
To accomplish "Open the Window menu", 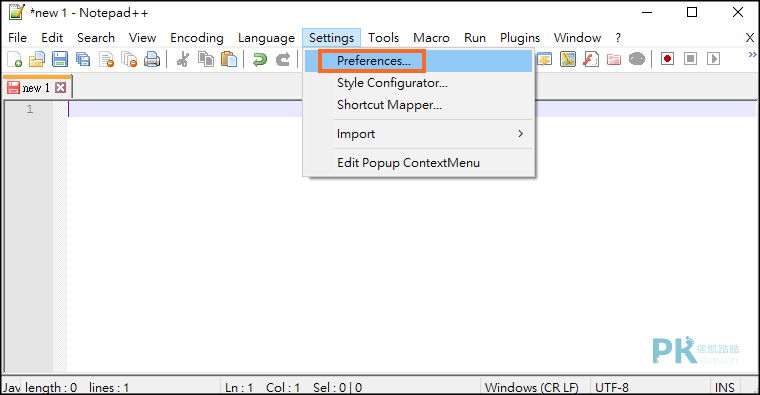I will [x=577, y=38].
